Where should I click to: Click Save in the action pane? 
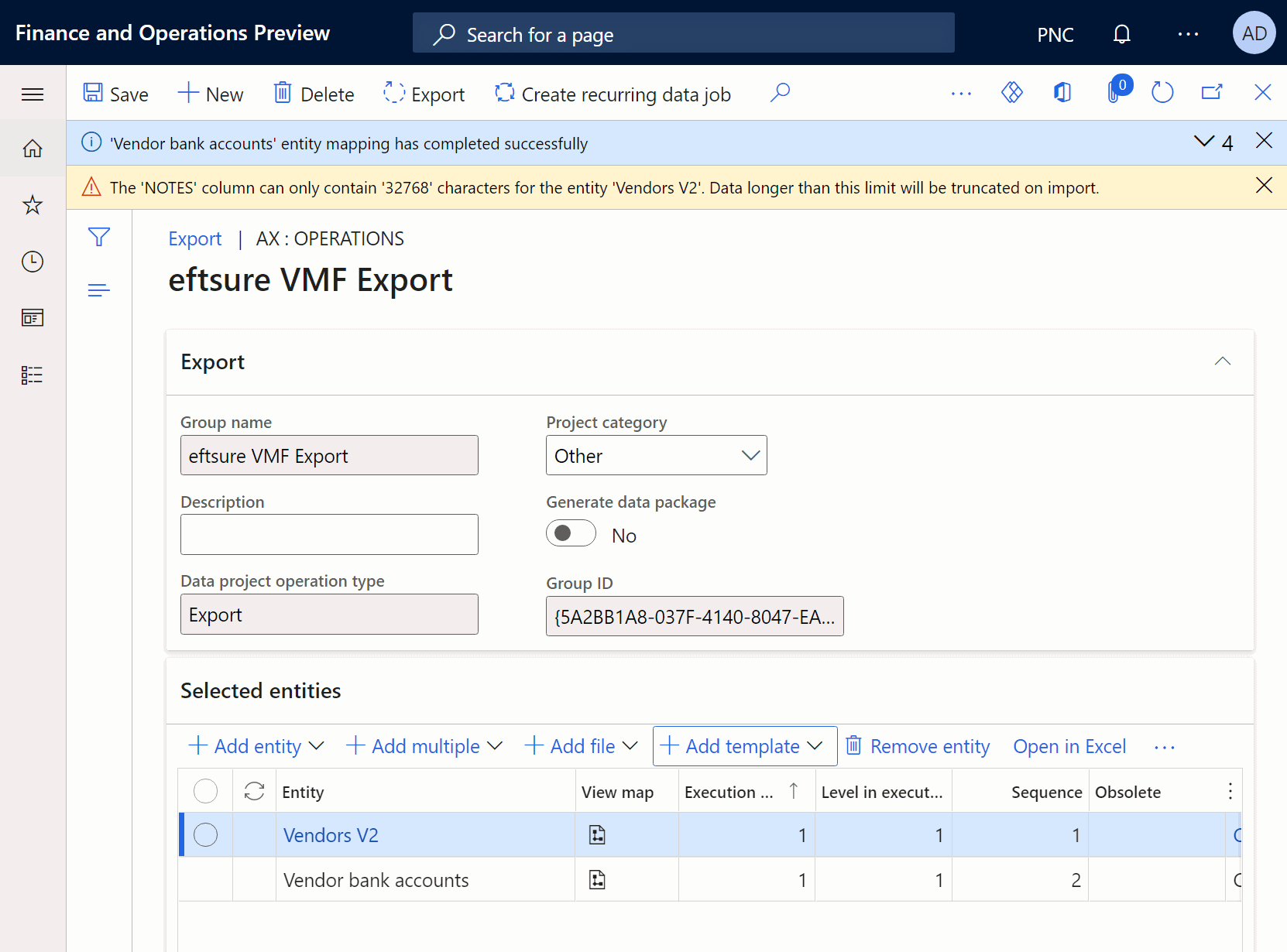coord(115,94)
